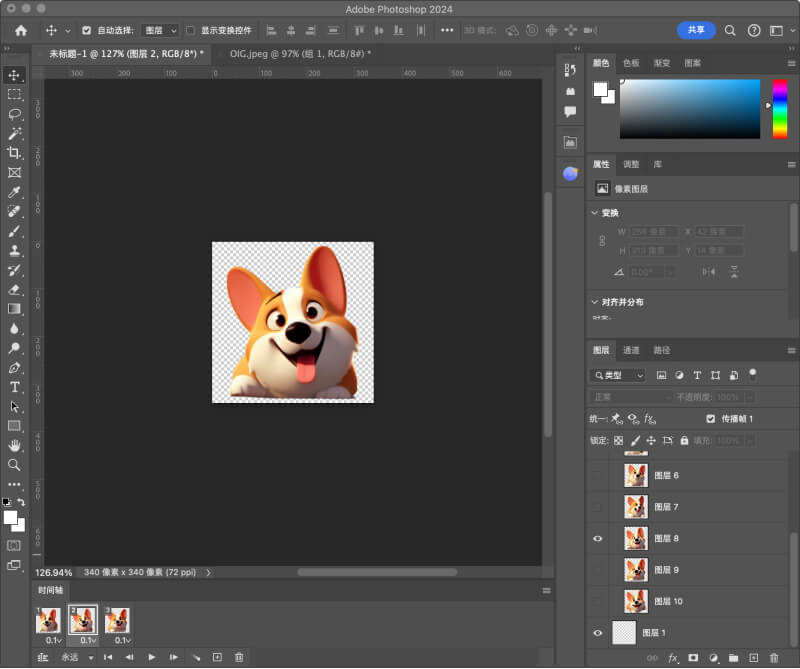
Task: Duplicate the selected frame in timeline
Action: point(217,657)
